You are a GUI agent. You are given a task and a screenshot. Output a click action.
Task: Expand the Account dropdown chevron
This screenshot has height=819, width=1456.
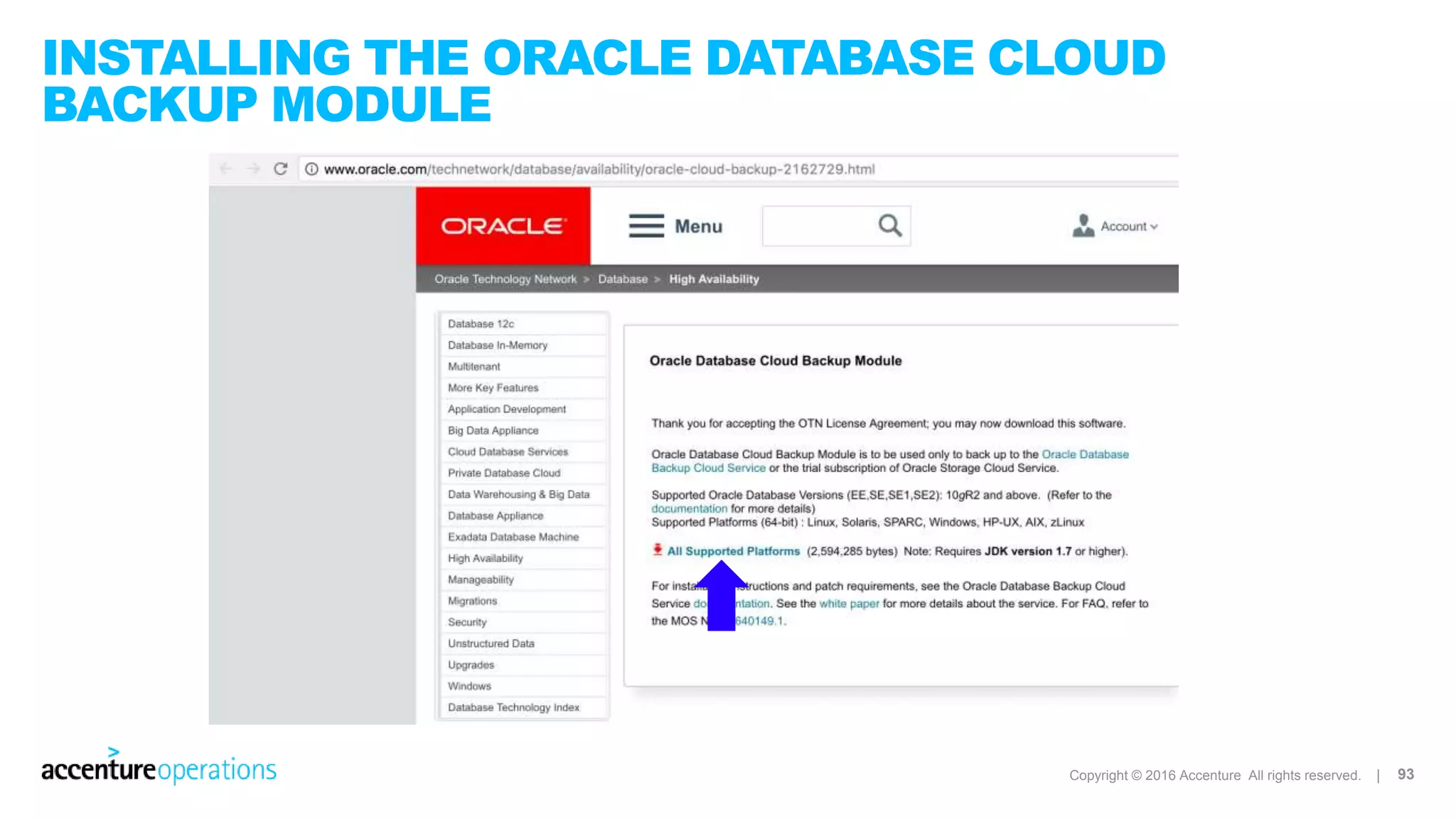point(1154,227)
